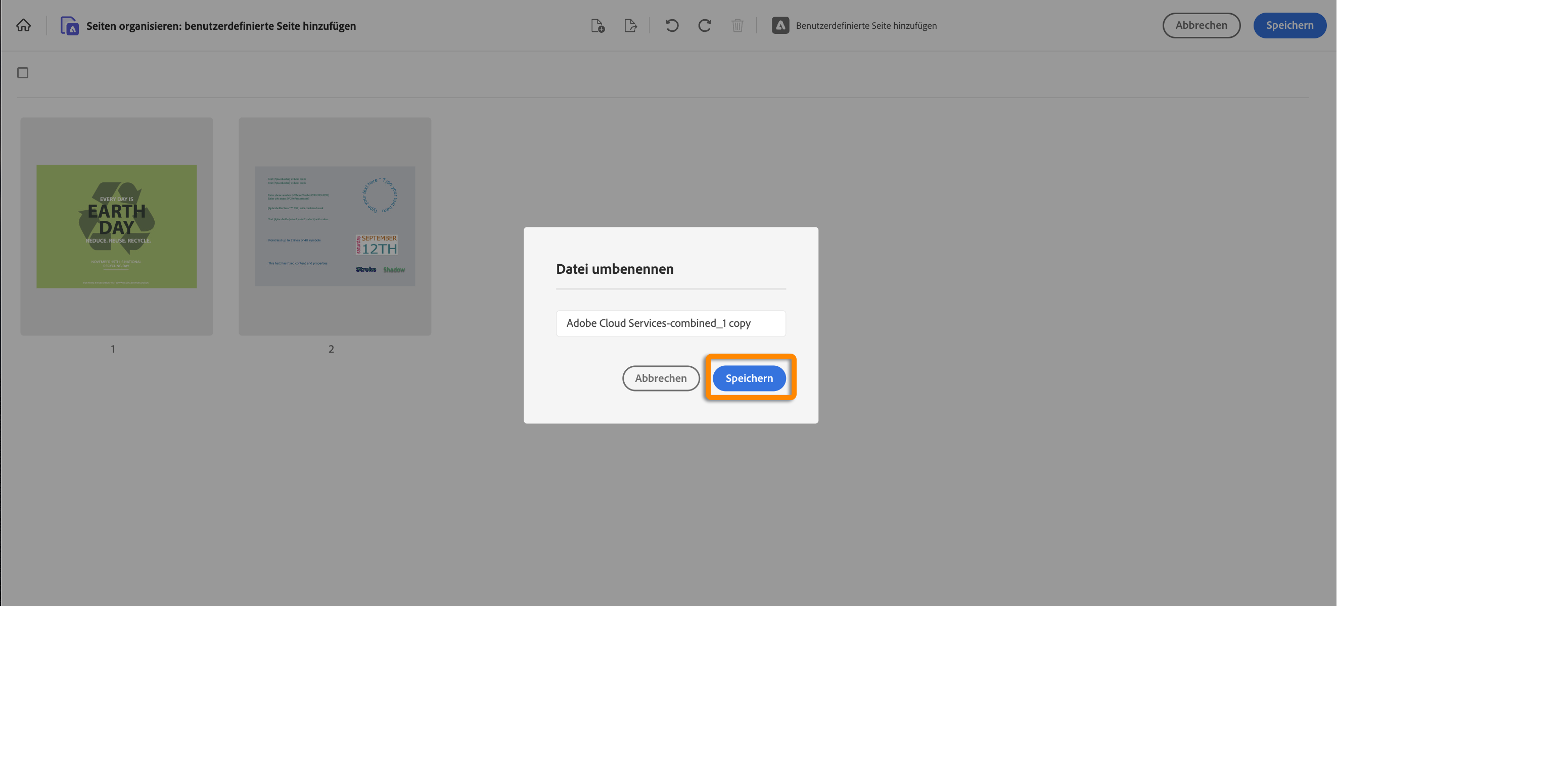Click the undo icon
This screenshot has height=775, width=1568.
pyautogui.click(x=671, y=25)
